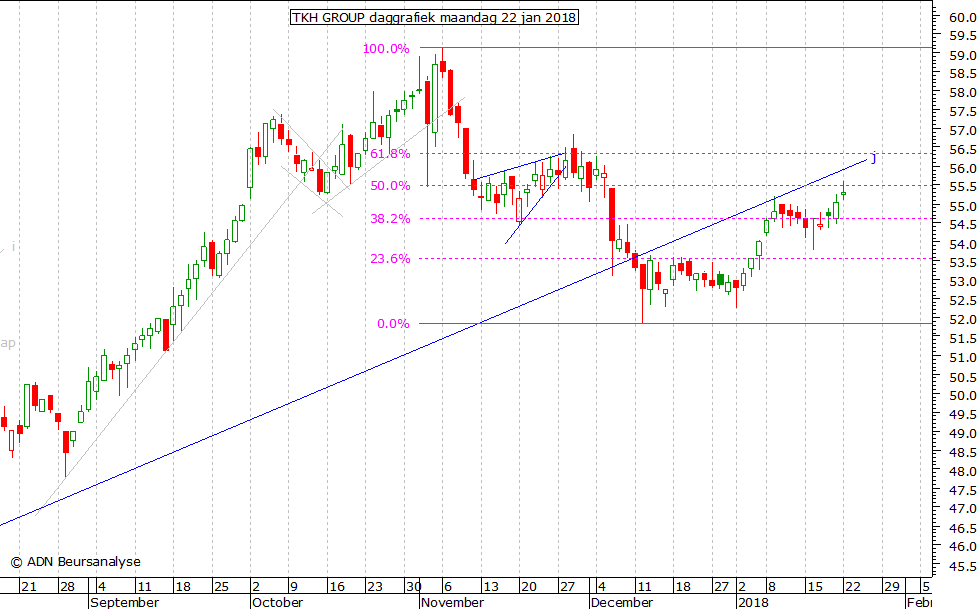Click the date label 28 before September

click(x=67, y=586)
